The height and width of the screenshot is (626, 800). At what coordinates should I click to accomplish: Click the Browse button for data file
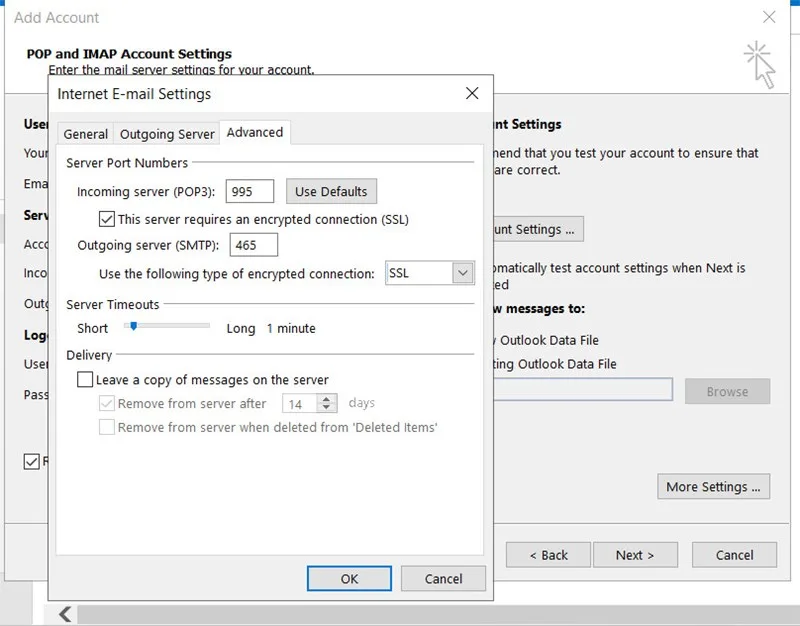(727, 391)
